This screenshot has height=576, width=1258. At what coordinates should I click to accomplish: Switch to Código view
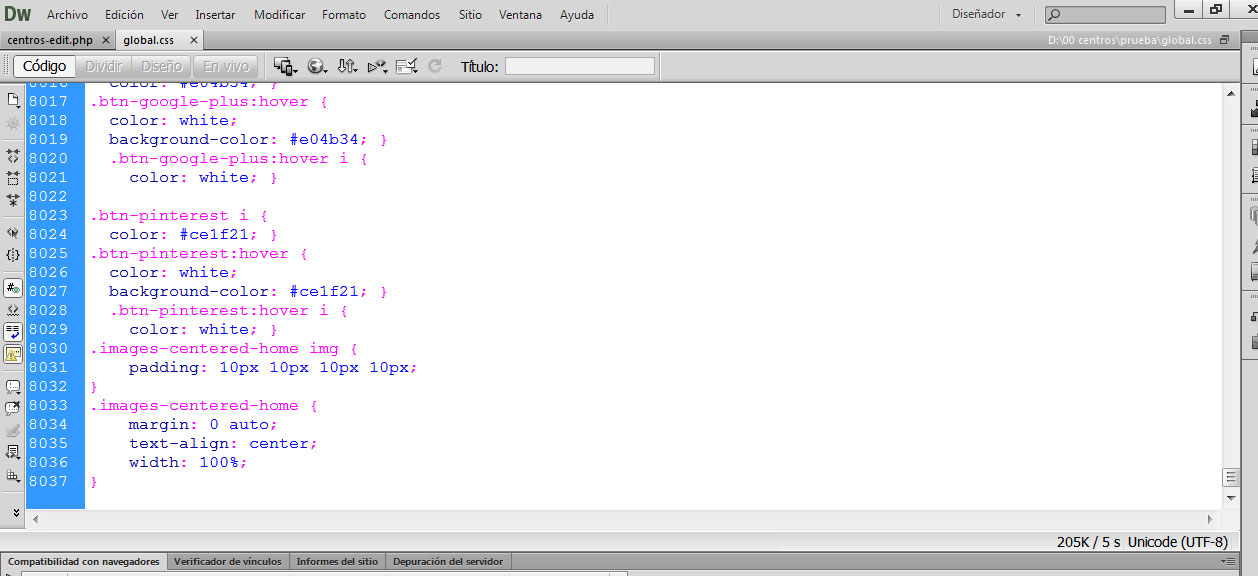click(44, 66)
